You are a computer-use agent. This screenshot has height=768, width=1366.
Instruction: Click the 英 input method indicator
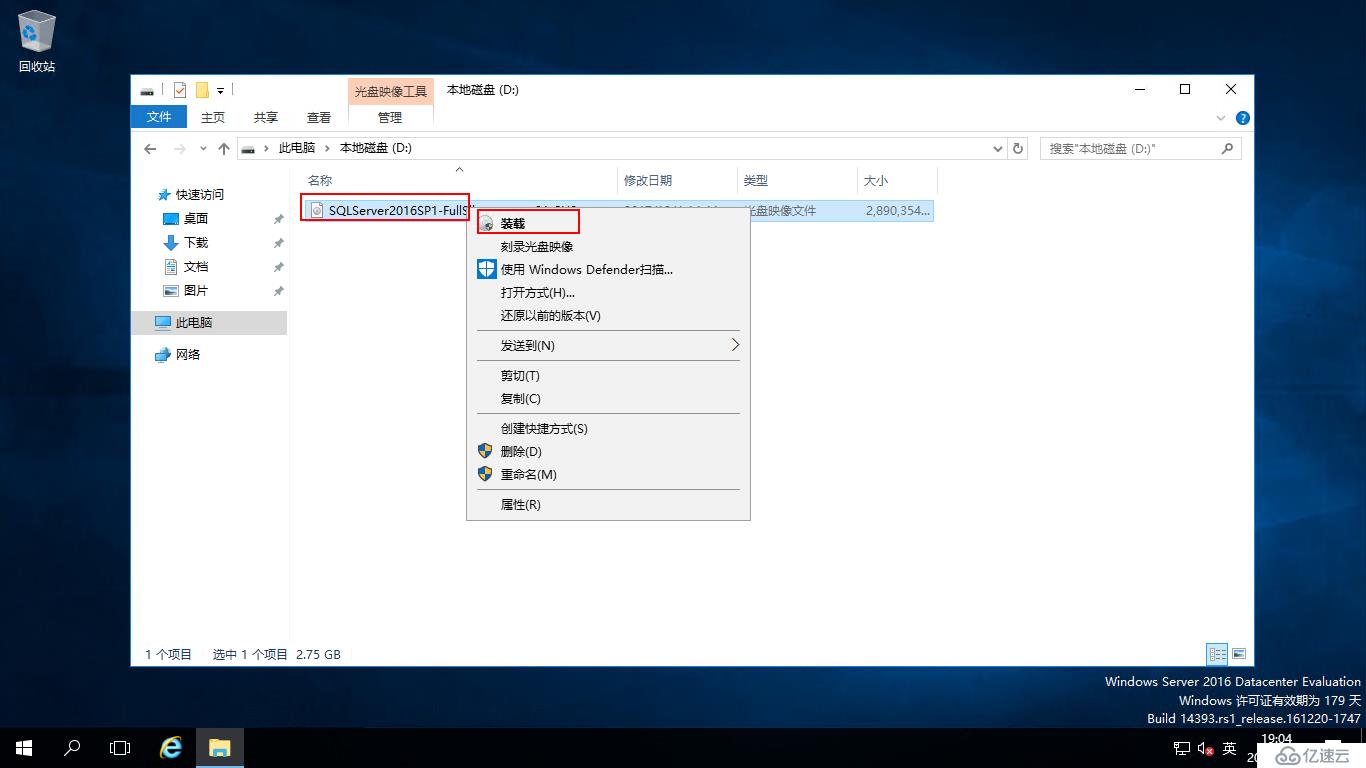(x=1230, y=748)
